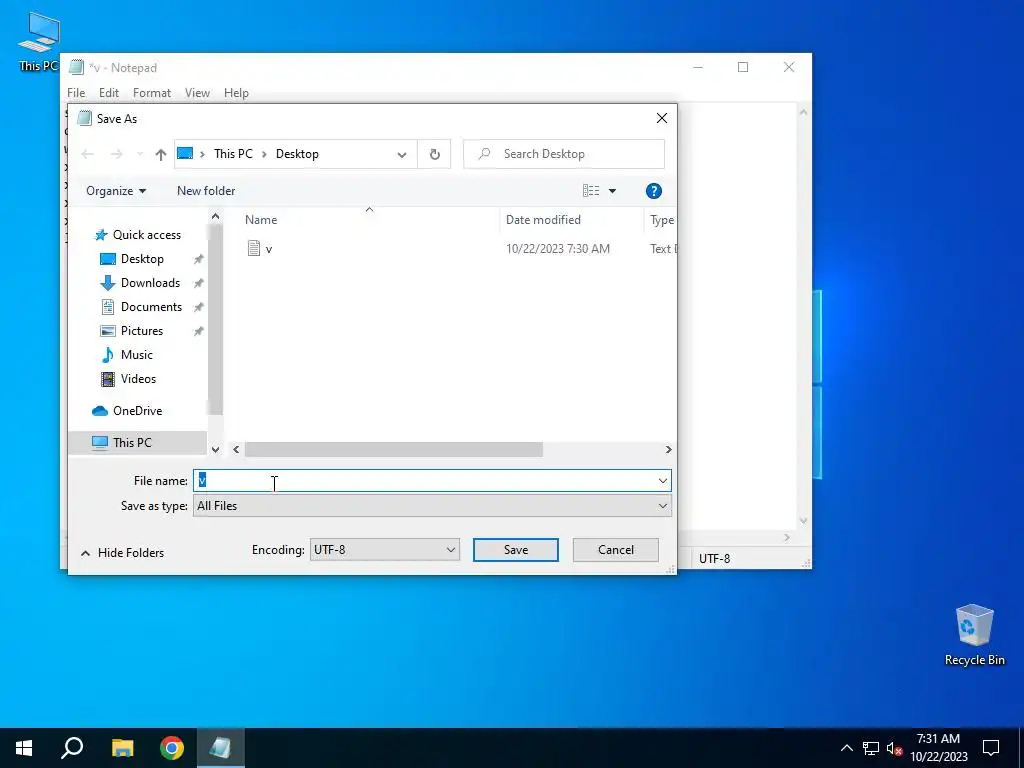Click the Save button

(515, 550)
